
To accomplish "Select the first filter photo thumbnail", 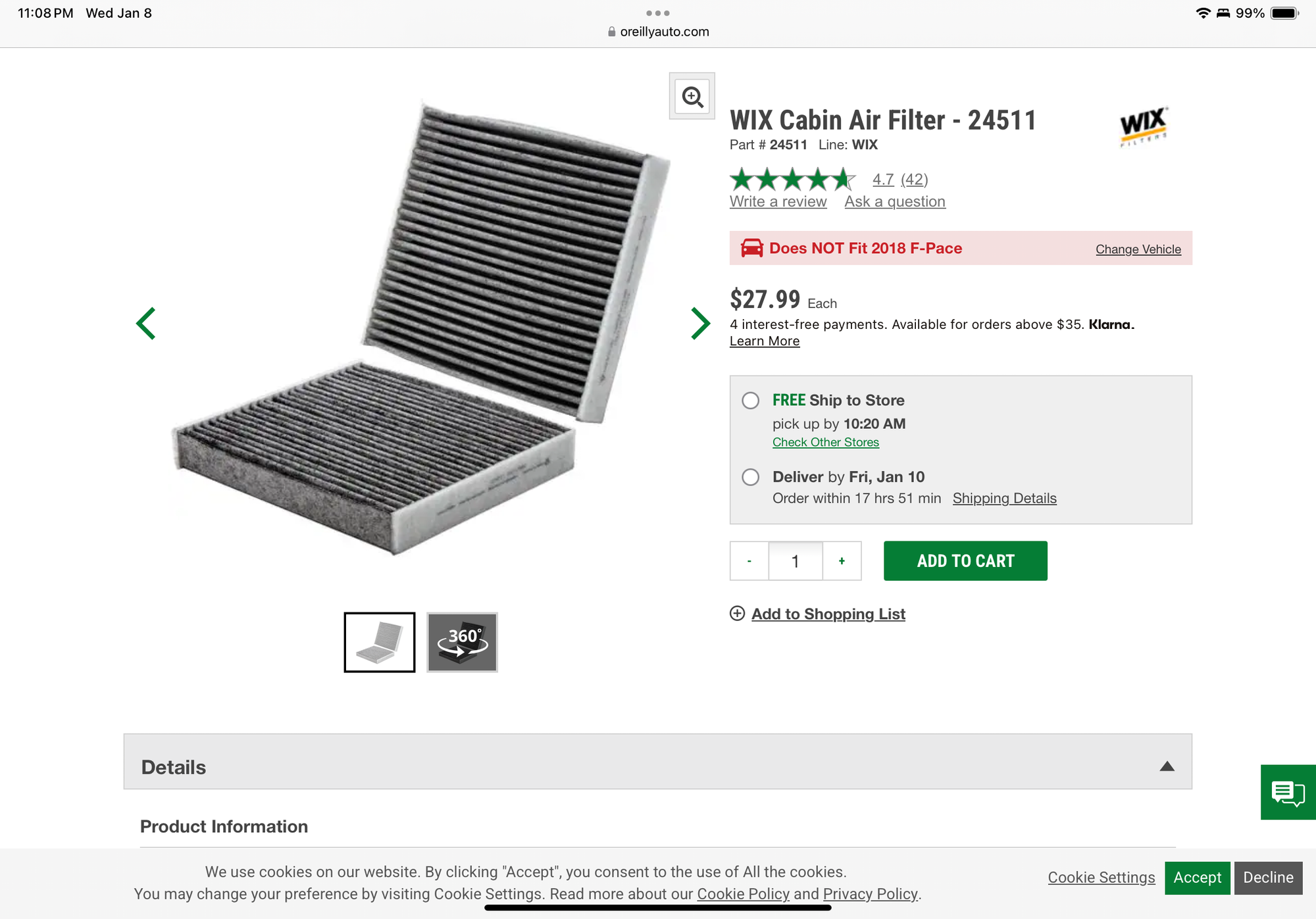I will tap(380, 642).
